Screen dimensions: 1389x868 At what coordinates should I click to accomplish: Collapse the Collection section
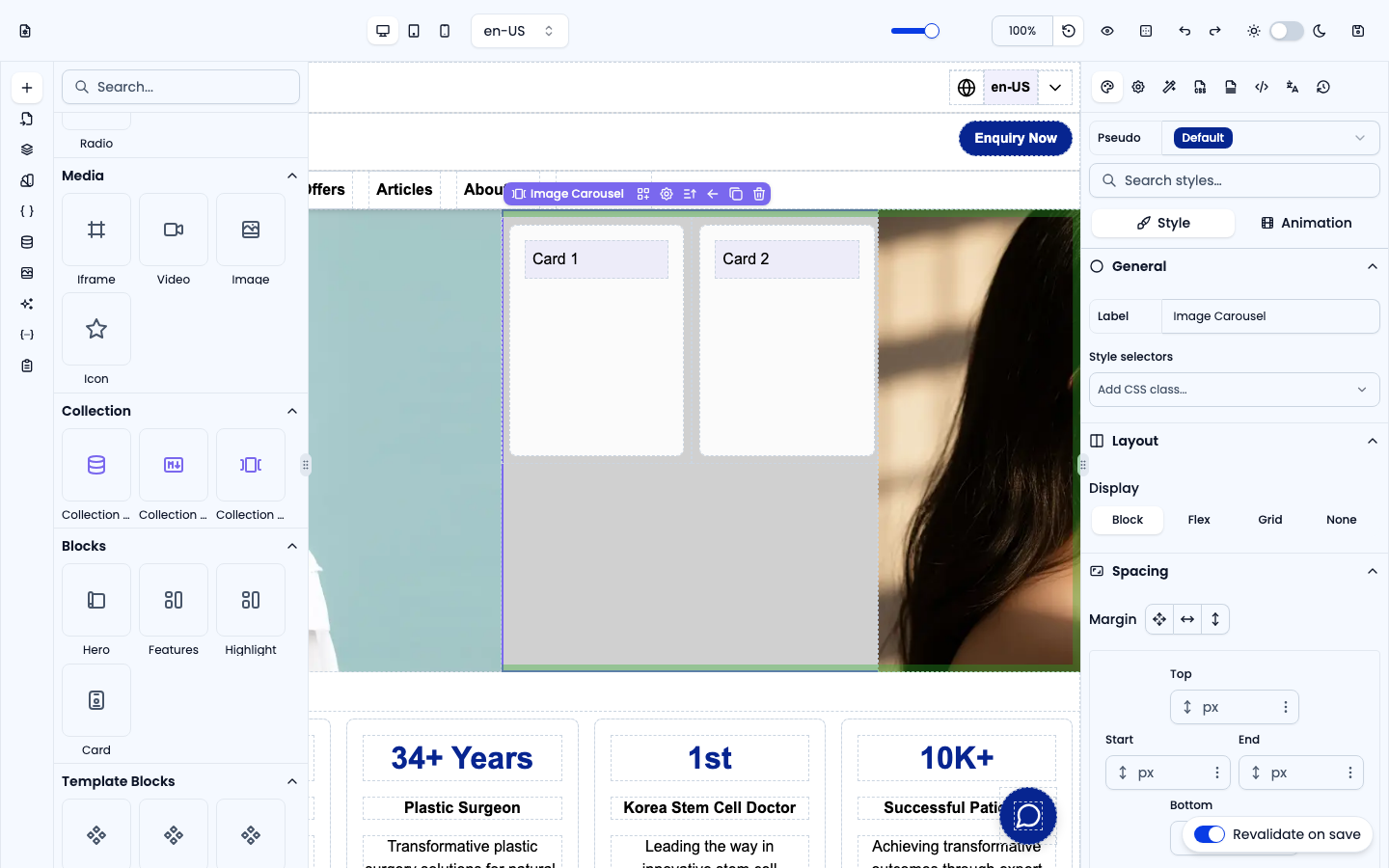(x=292, y=411)
